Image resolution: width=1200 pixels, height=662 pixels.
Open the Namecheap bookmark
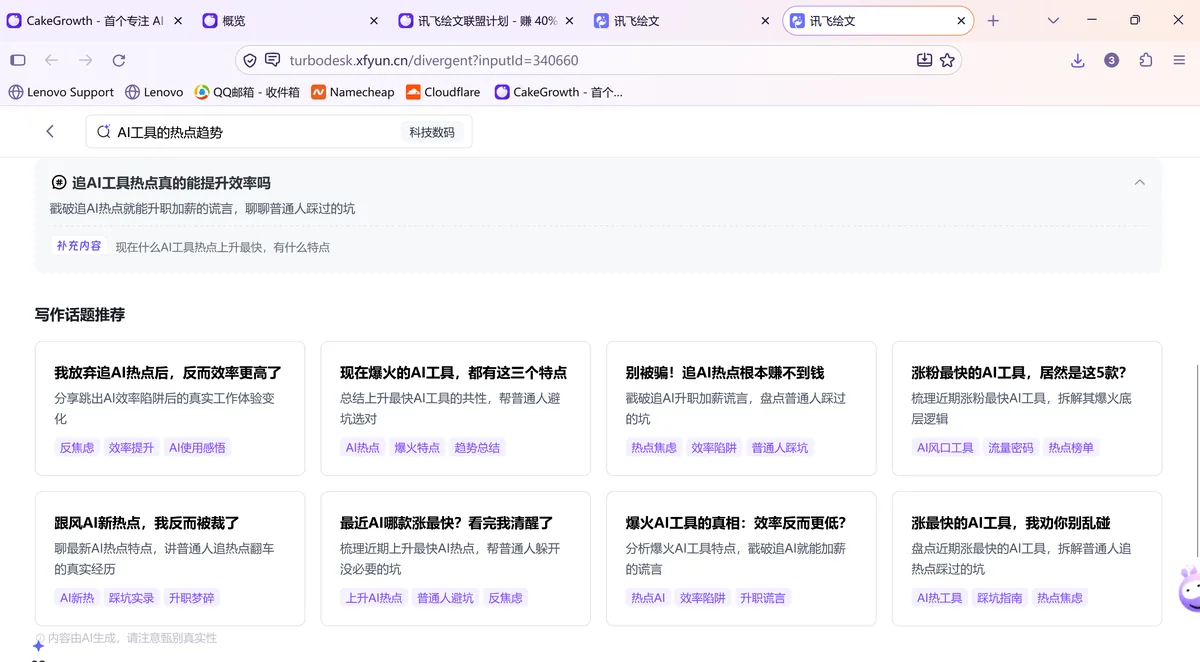pyautogui.click(x=353, y=92)
